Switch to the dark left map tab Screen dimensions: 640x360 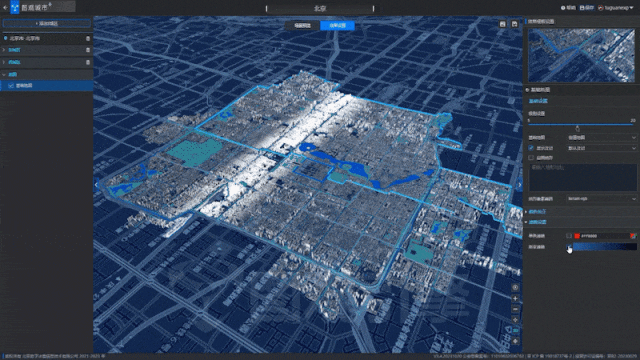[x=302, y=25]
